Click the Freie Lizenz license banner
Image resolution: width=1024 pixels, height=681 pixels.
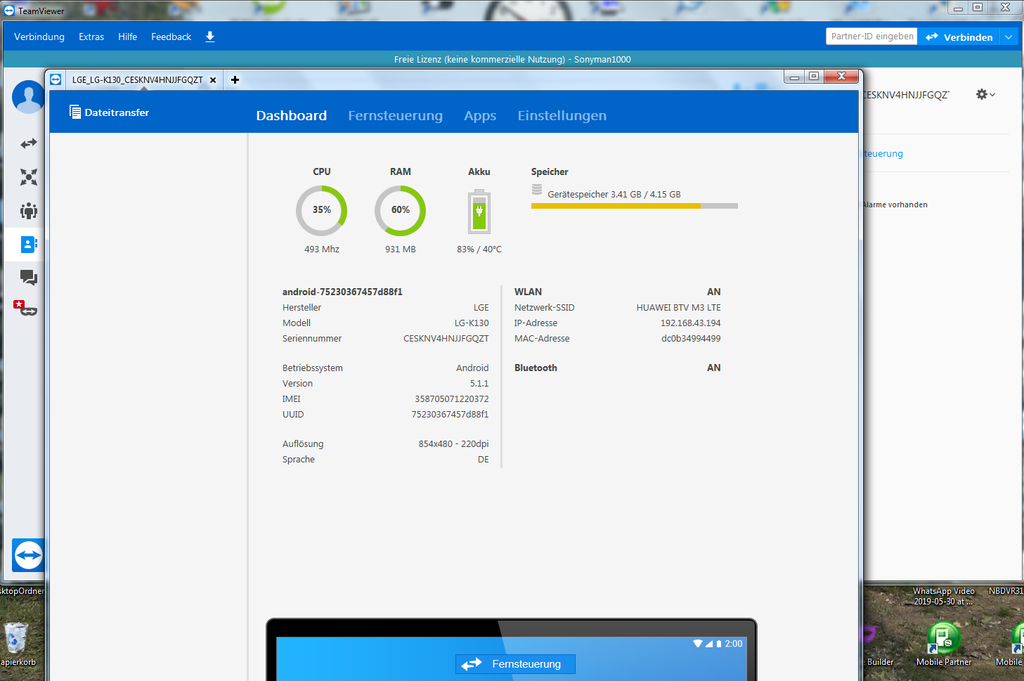(512, 59)
